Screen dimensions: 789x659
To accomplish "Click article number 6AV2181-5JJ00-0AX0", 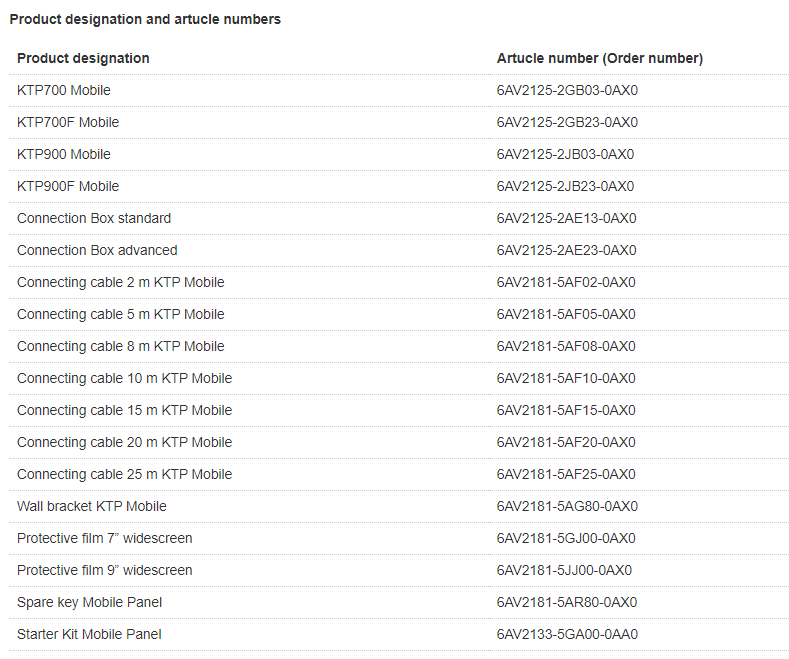I will pyautogui.click(x=564, y=570).
